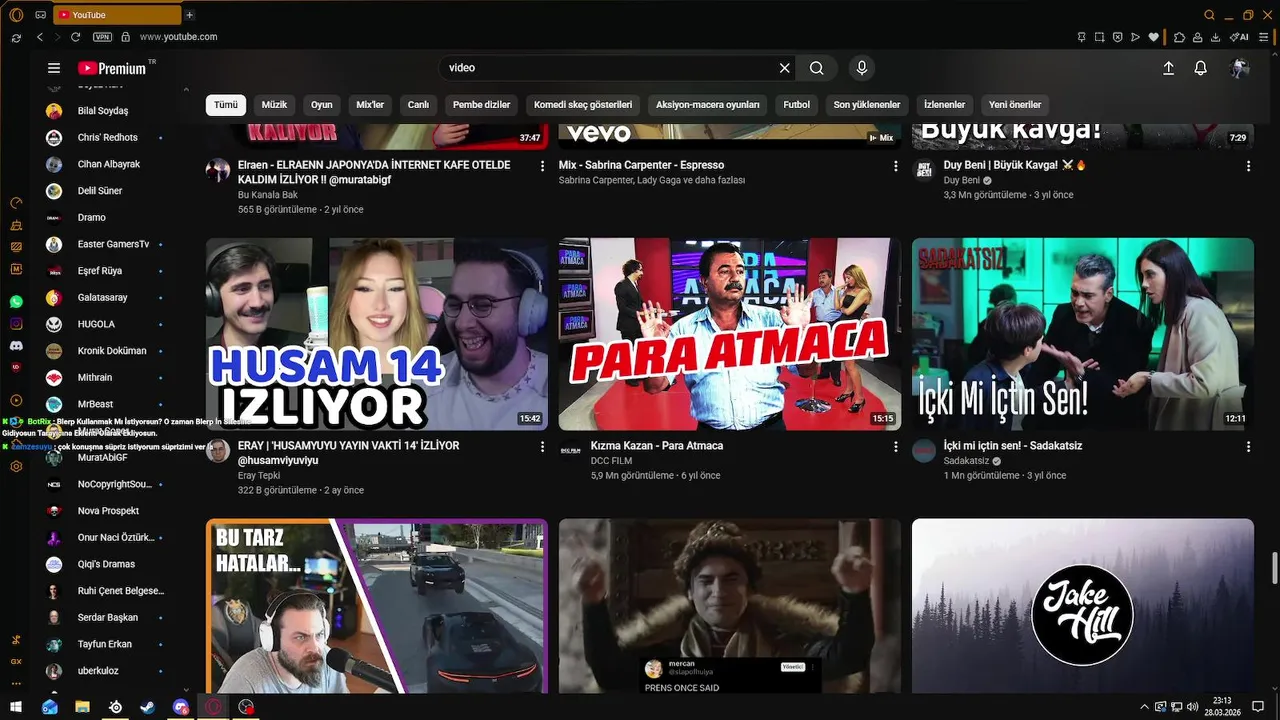Reload the page in the address bar
This screenshot has width=1280, height=720.
coord(75,37)
